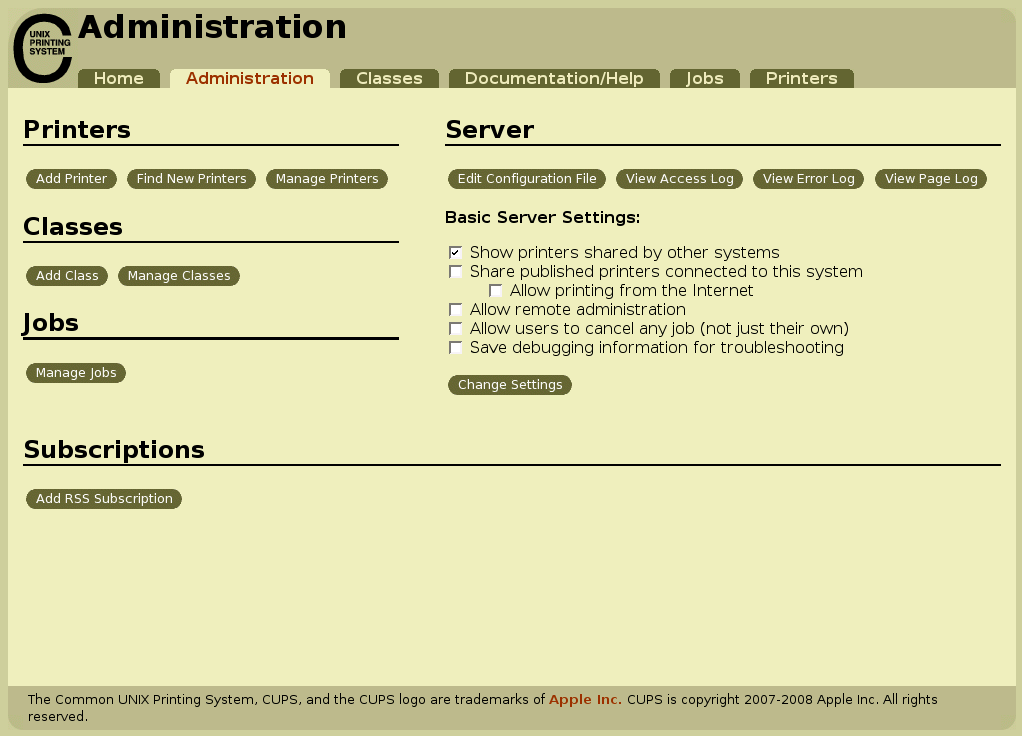The image size is (1022, 736).
Task: Select the Documentation/Help tab
Action: click(554, 78)
